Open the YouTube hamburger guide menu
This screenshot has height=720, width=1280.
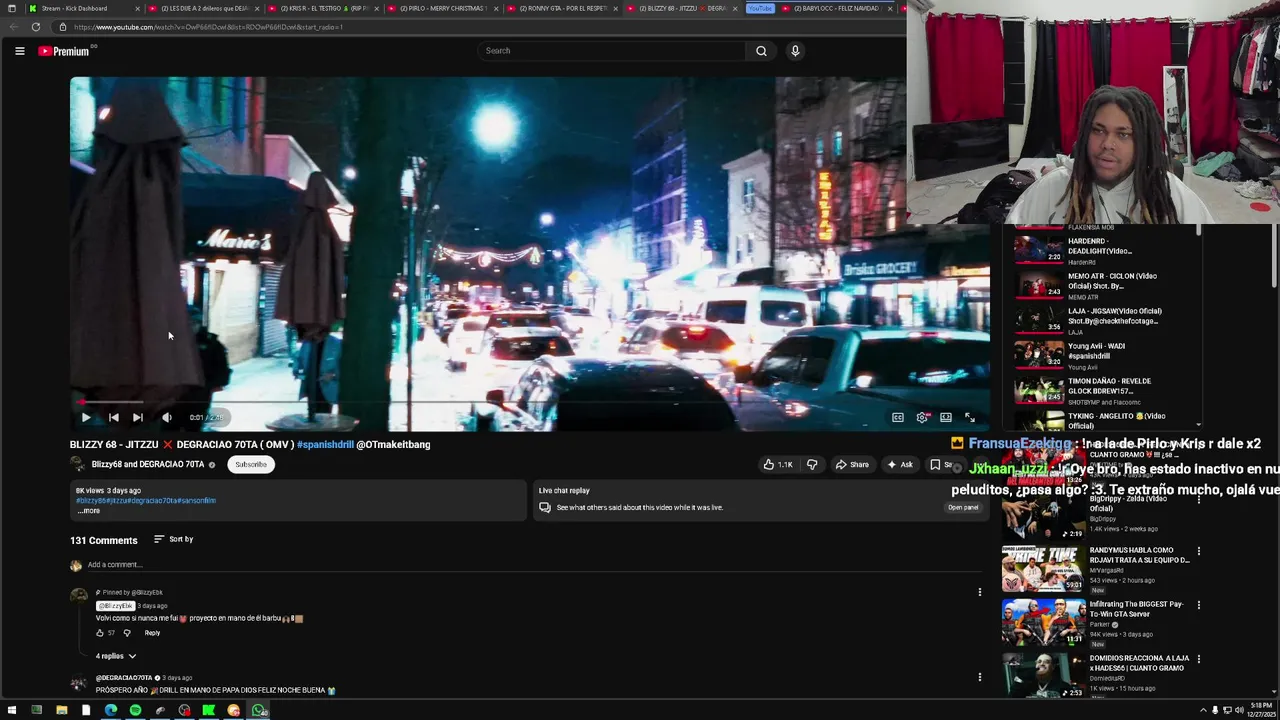(19, 51)
